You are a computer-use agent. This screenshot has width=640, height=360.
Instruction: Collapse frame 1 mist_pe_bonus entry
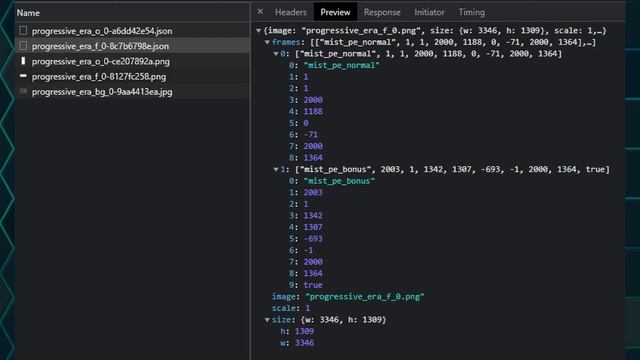276,169
